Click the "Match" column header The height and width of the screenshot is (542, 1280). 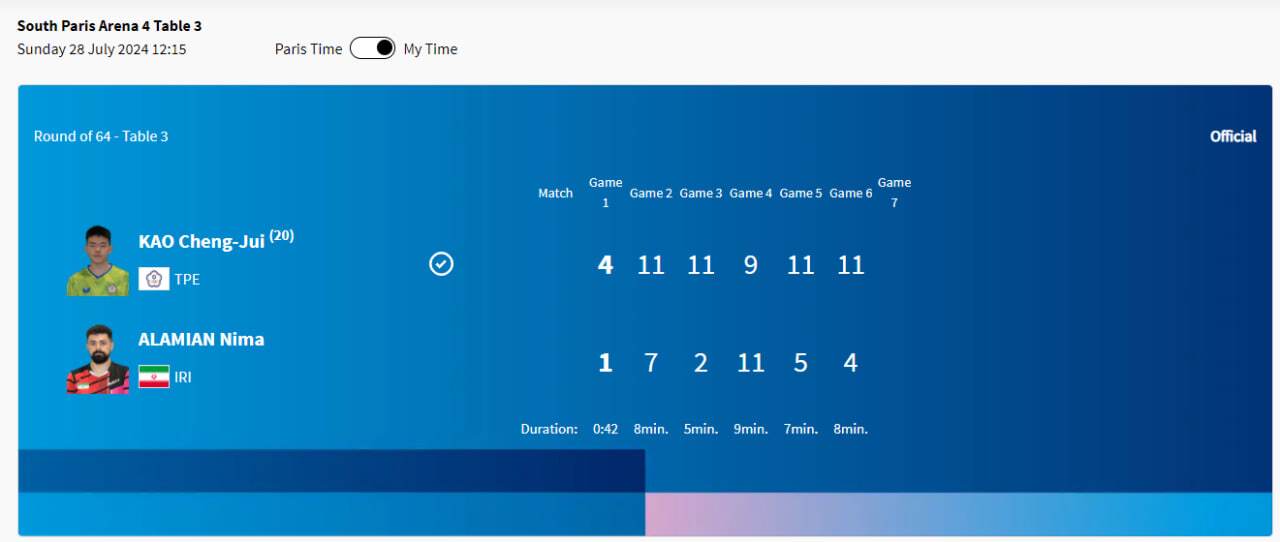(555, 193)
